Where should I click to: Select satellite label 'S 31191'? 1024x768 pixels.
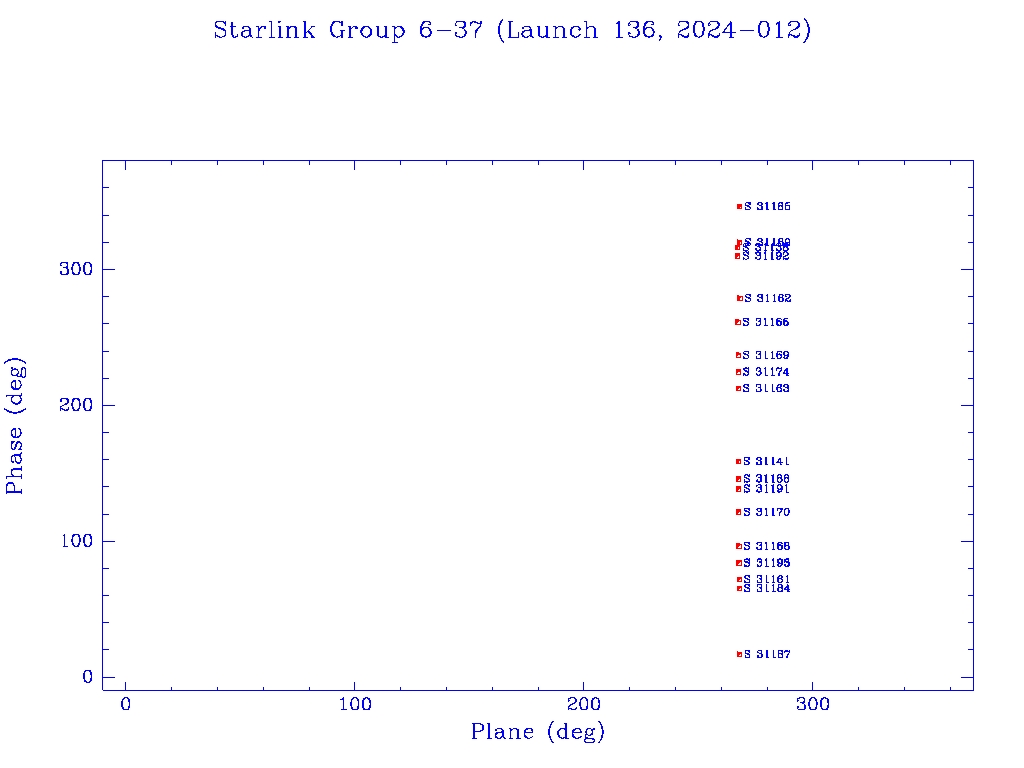[767, 489]
